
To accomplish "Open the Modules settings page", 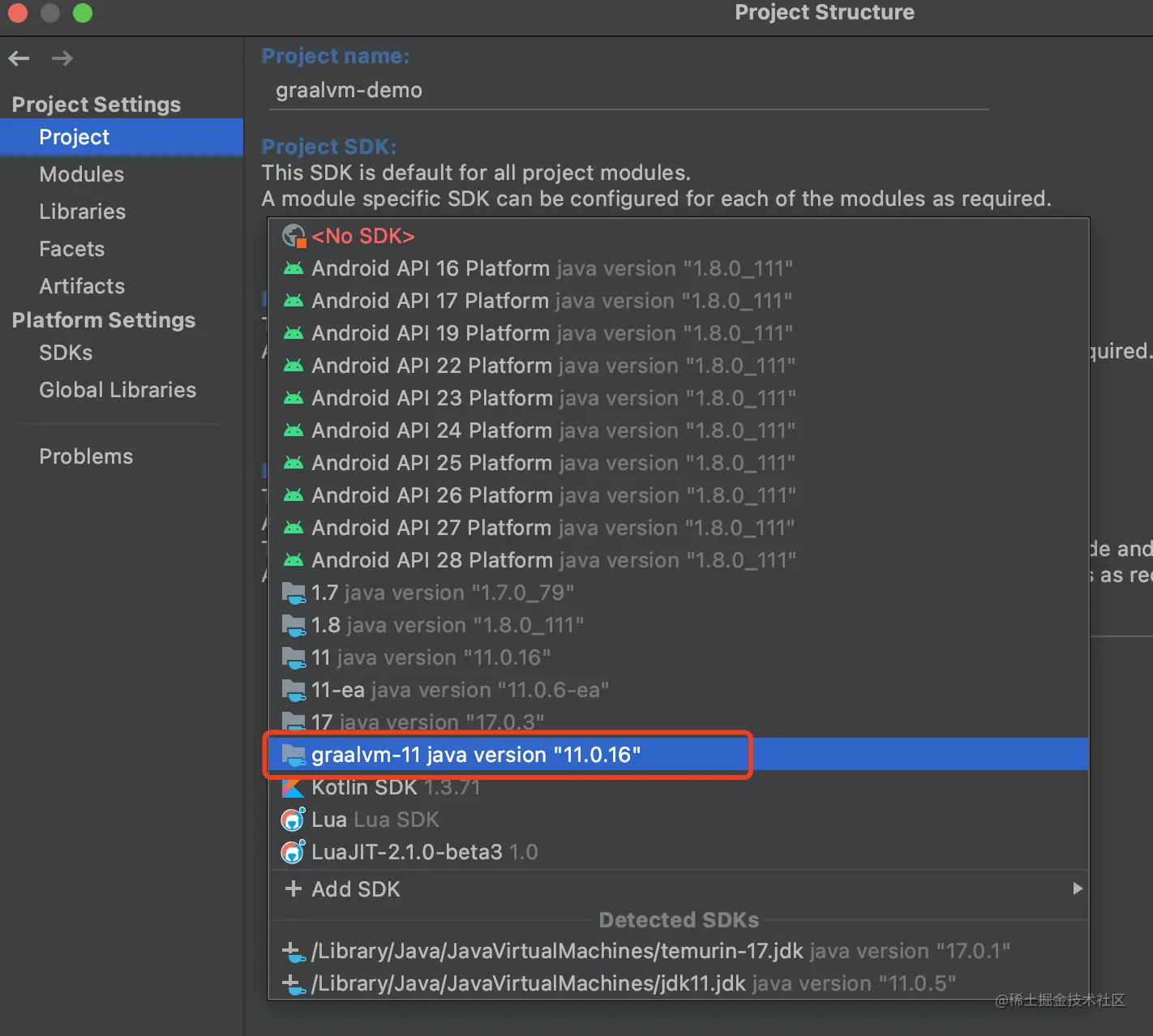I will (122, 174).
